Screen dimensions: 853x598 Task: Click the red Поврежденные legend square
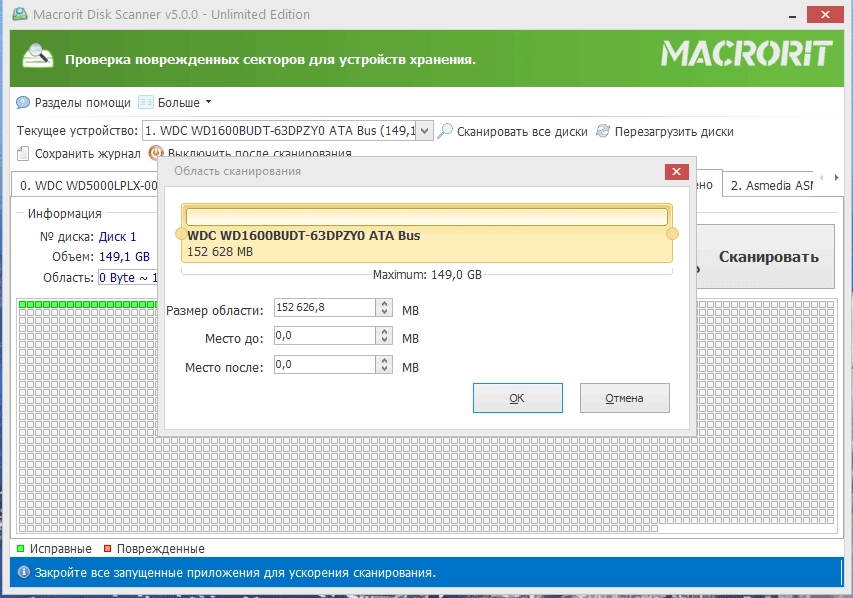point(108,548)
